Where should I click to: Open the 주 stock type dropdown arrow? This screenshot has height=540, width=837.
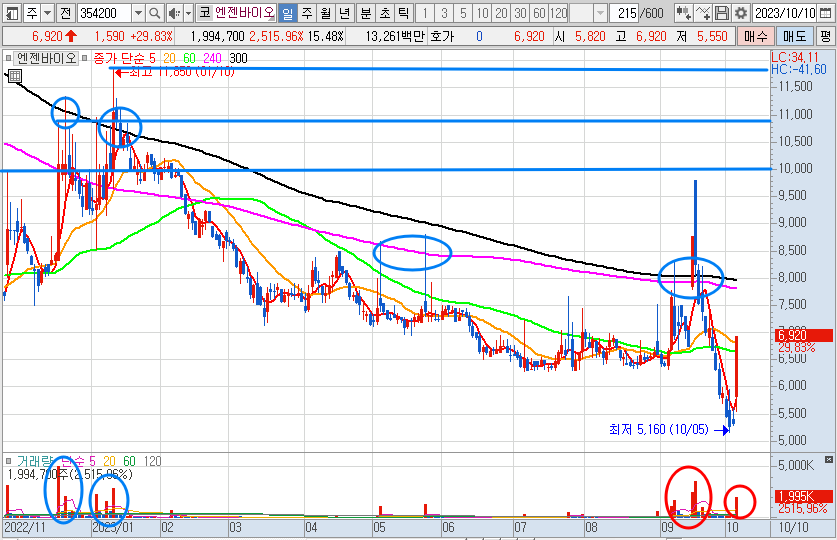click(48, 13)
